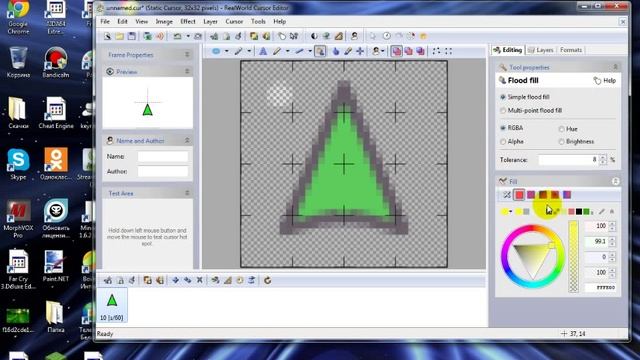Click inside the Name input field
This screenshot has height=360, width=640.
pyautogui.click(x=163, y=156)
